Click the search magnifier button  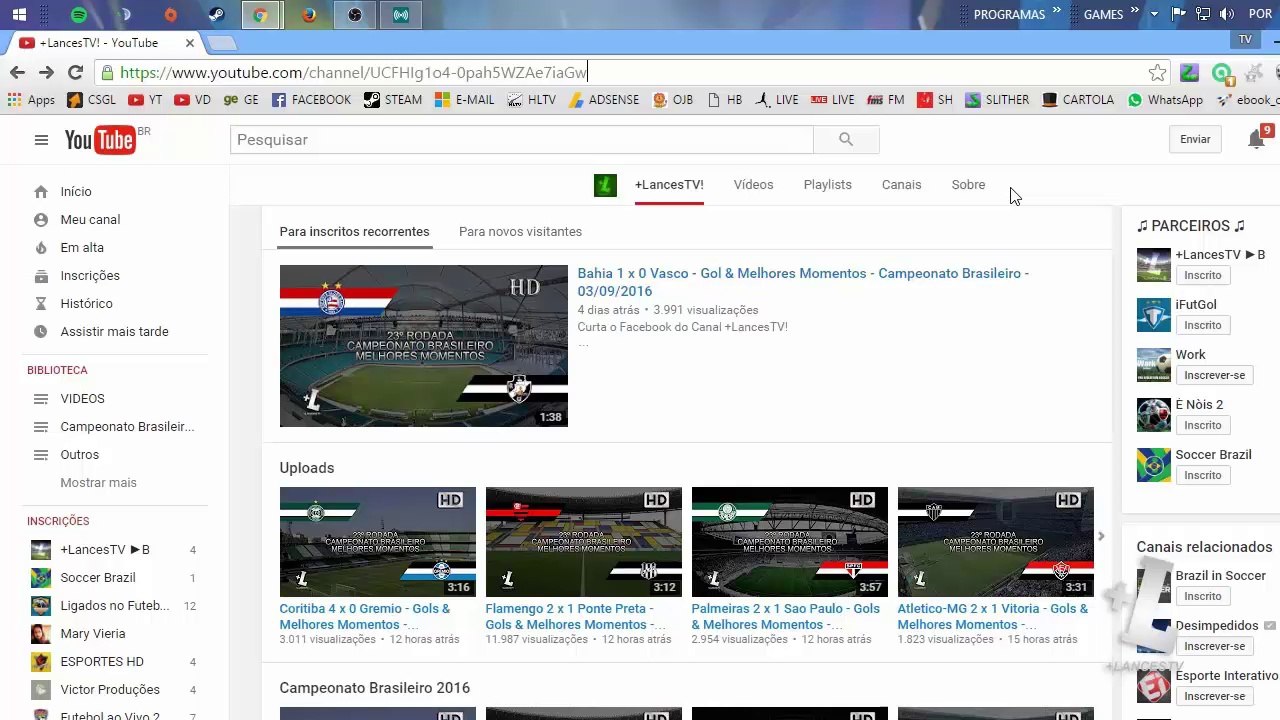(846, 140)
